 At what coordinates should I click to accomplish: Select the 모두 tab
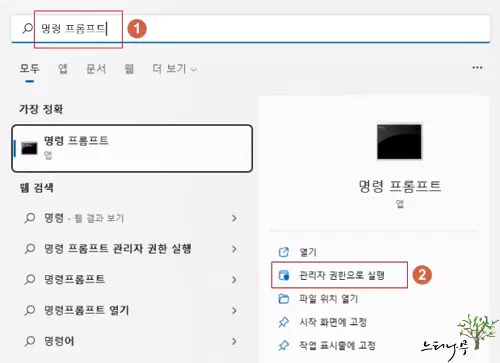click(30, 69)
